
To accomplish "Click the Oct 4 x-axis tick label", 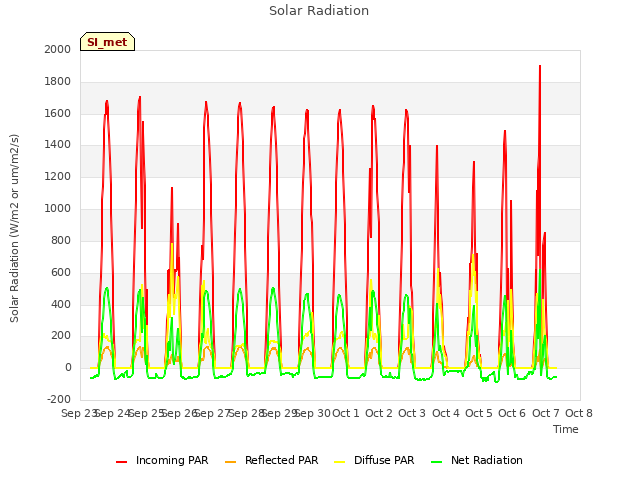I will (x=446, y=413).
